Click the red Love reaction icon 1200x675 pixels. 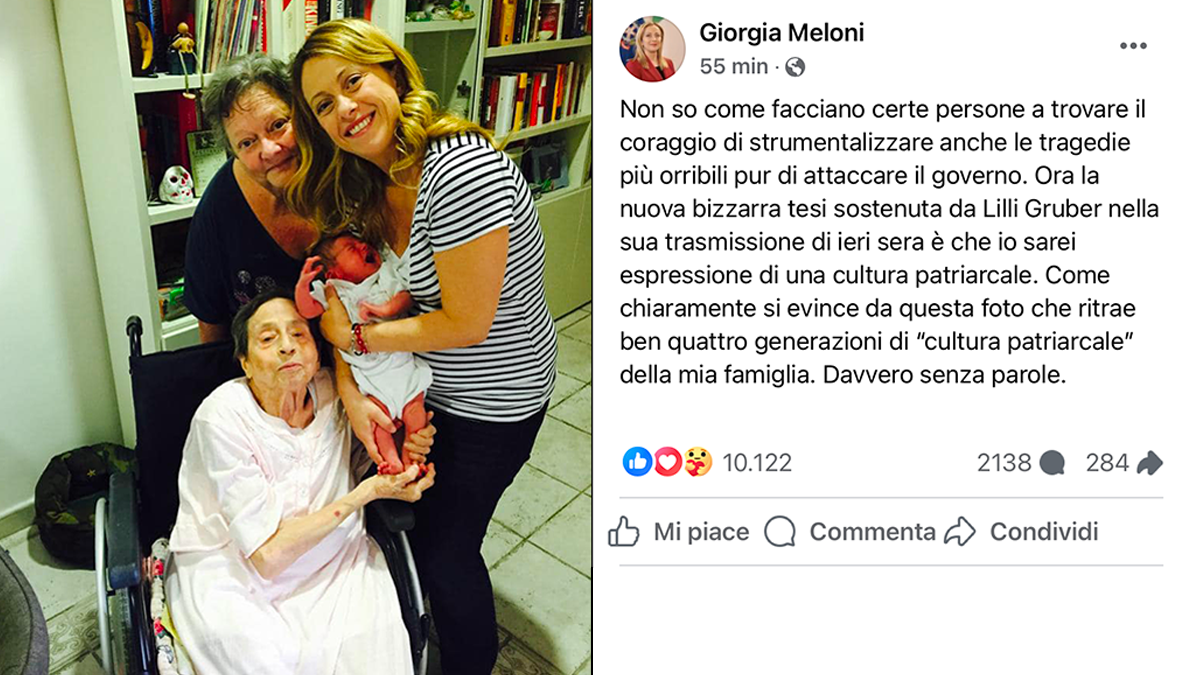tap(667, 462)
